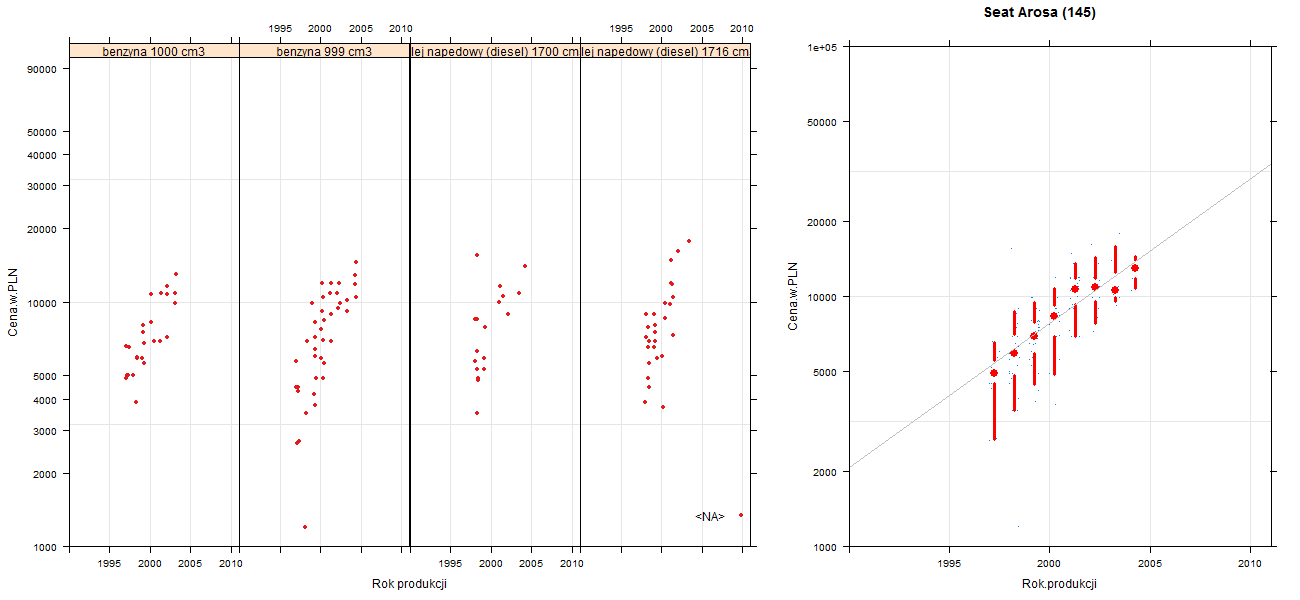Click the 2000 price tick on Seat Arosa chart
Screen dimensions: 1300x600
[x=825, y=472]
